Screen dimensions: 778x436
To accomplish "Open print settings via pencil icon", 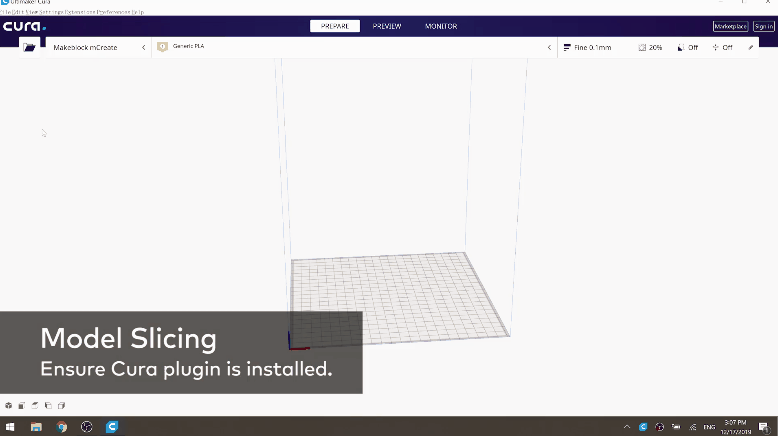I will [x=751, y=48].
